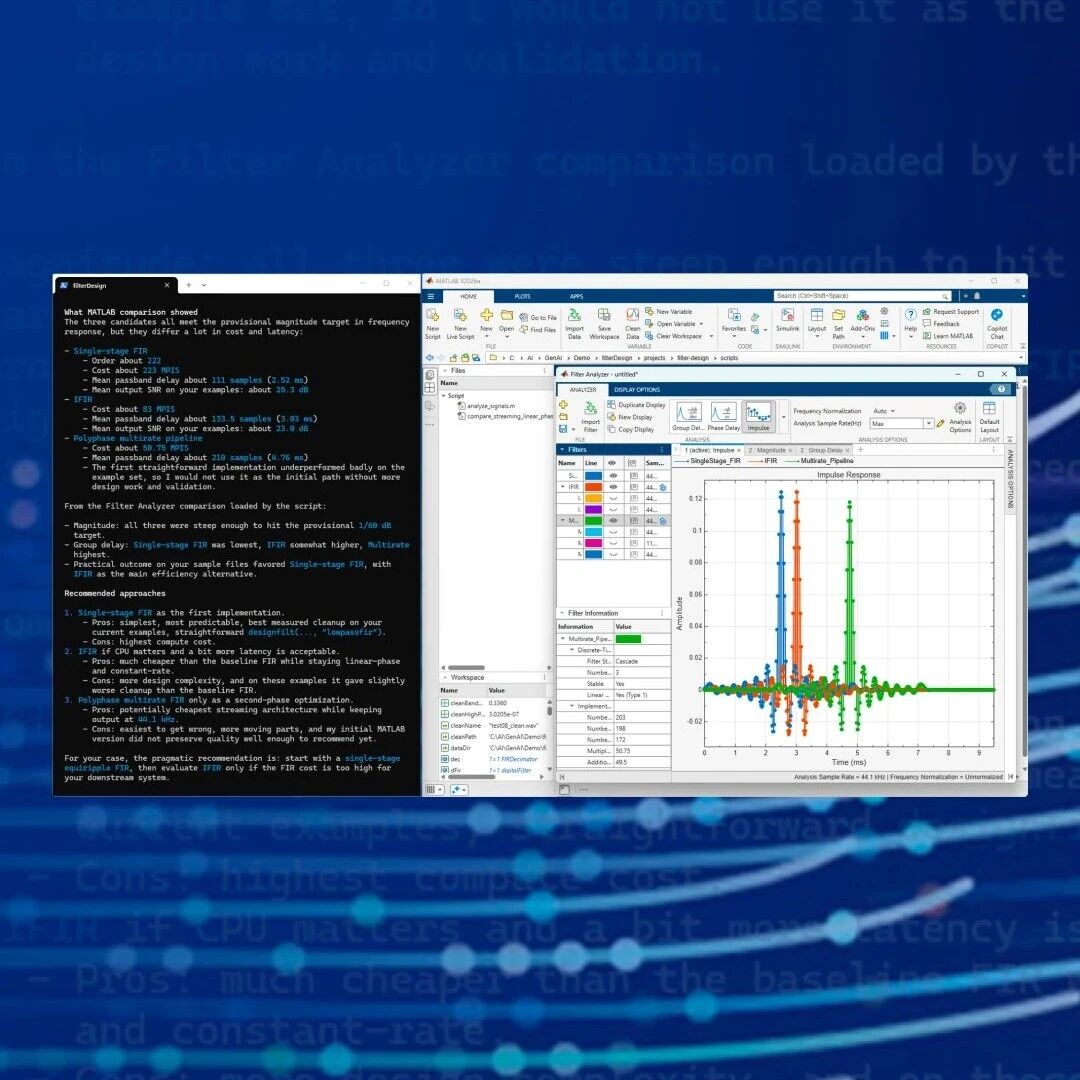This screenshot has height=1080, width=1080.
Task: Show the hidden cyan multirate sub-stage
Action: coord(612,532)
